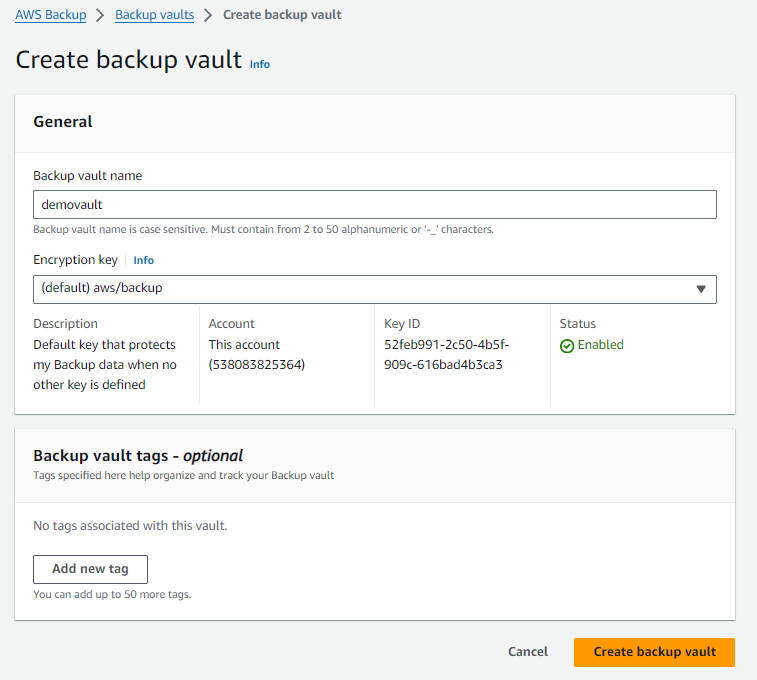Viewport: 757px width, 680px height.
Task: Click 'No tags associated with this vault.' text
Action: click(130, 526)
